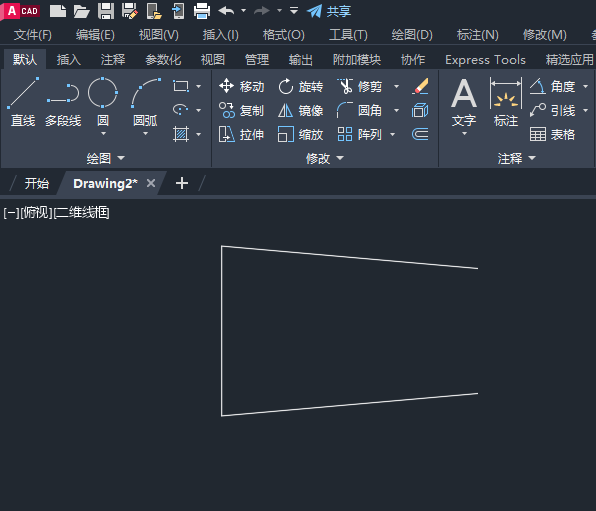Viewport: 596px width, 511px height.
Task: Activate the Move (移动) tool
Action: pos(241,86)
